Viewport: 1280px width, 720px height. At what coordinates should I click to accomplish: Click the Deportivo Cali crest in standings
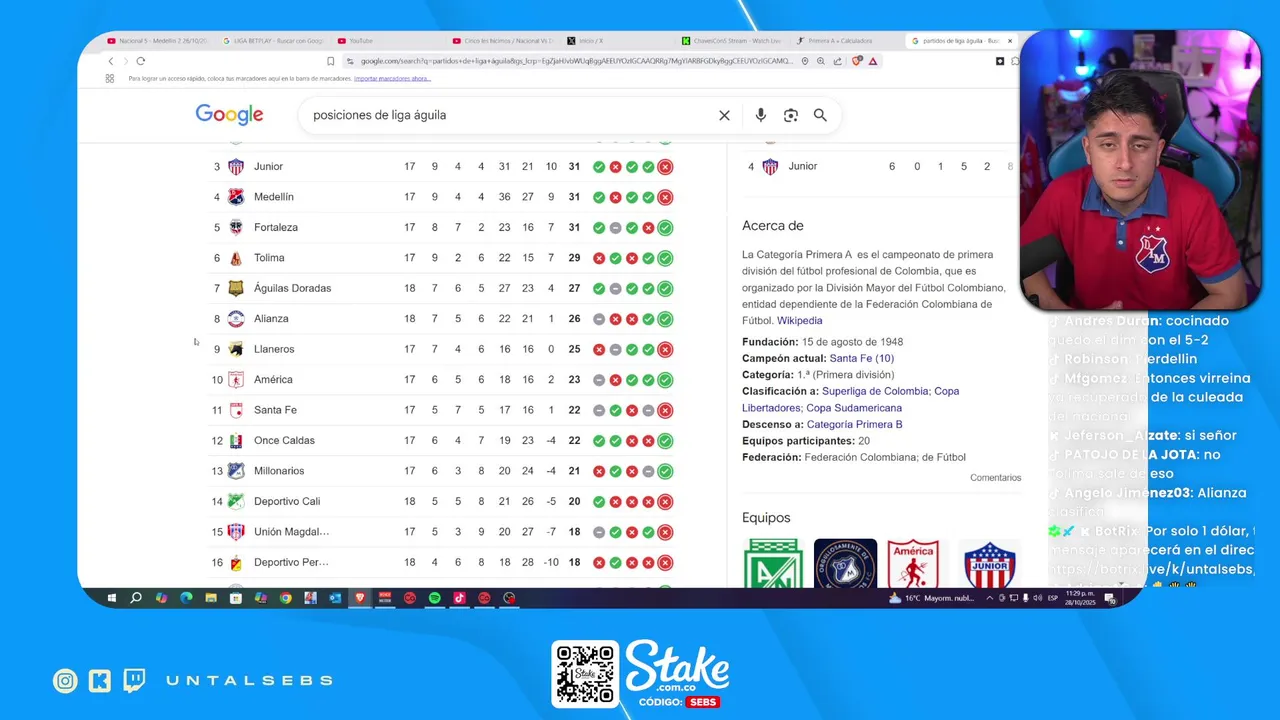point(236,501)
